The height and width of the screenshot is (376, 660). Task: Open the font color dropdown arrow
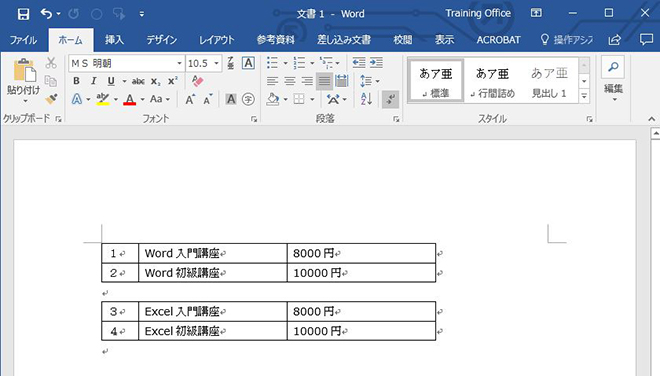click(x=142, y=100)
